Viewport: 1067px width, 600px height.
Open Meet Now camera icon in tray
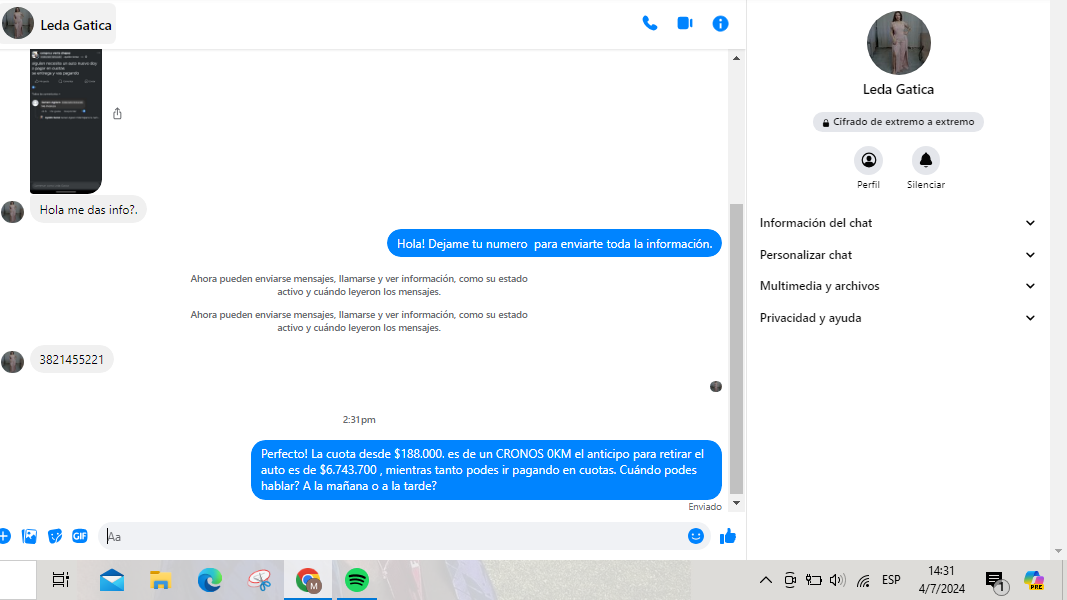tap(790, 580)
